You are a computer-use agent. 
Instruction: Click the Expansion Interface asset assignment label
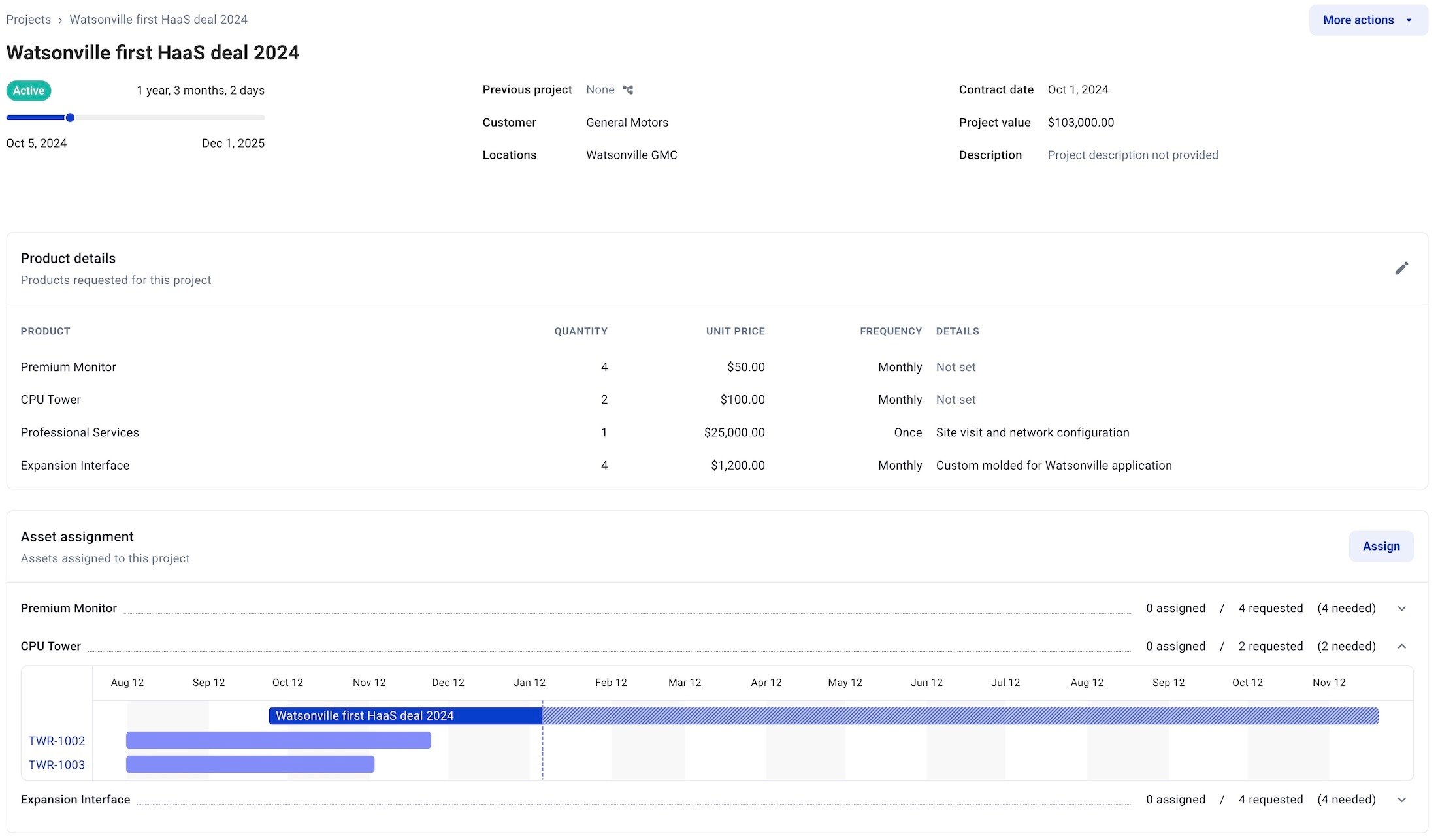(x=76, y=800)
